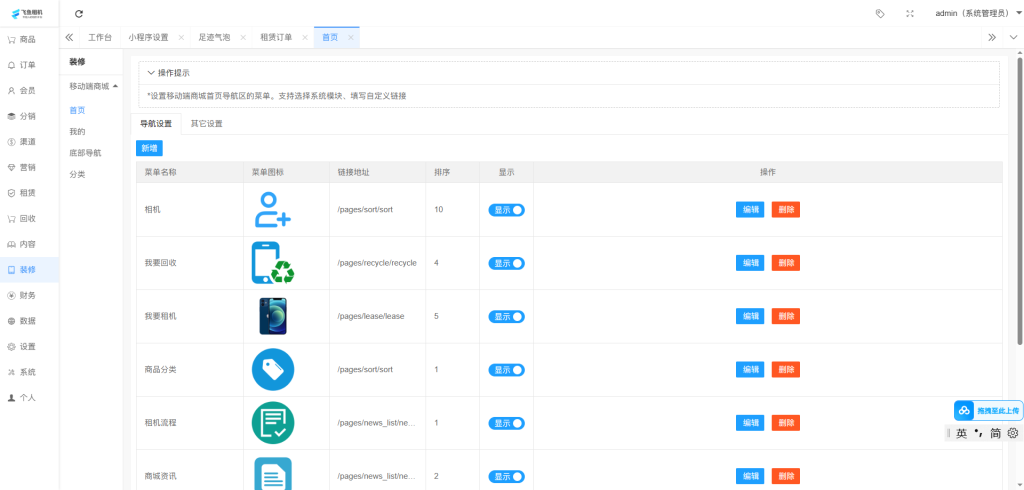Screen dimensions: 1024x490
Task: Switch to the 工作台 tab
Action: [x=100, y=37]
